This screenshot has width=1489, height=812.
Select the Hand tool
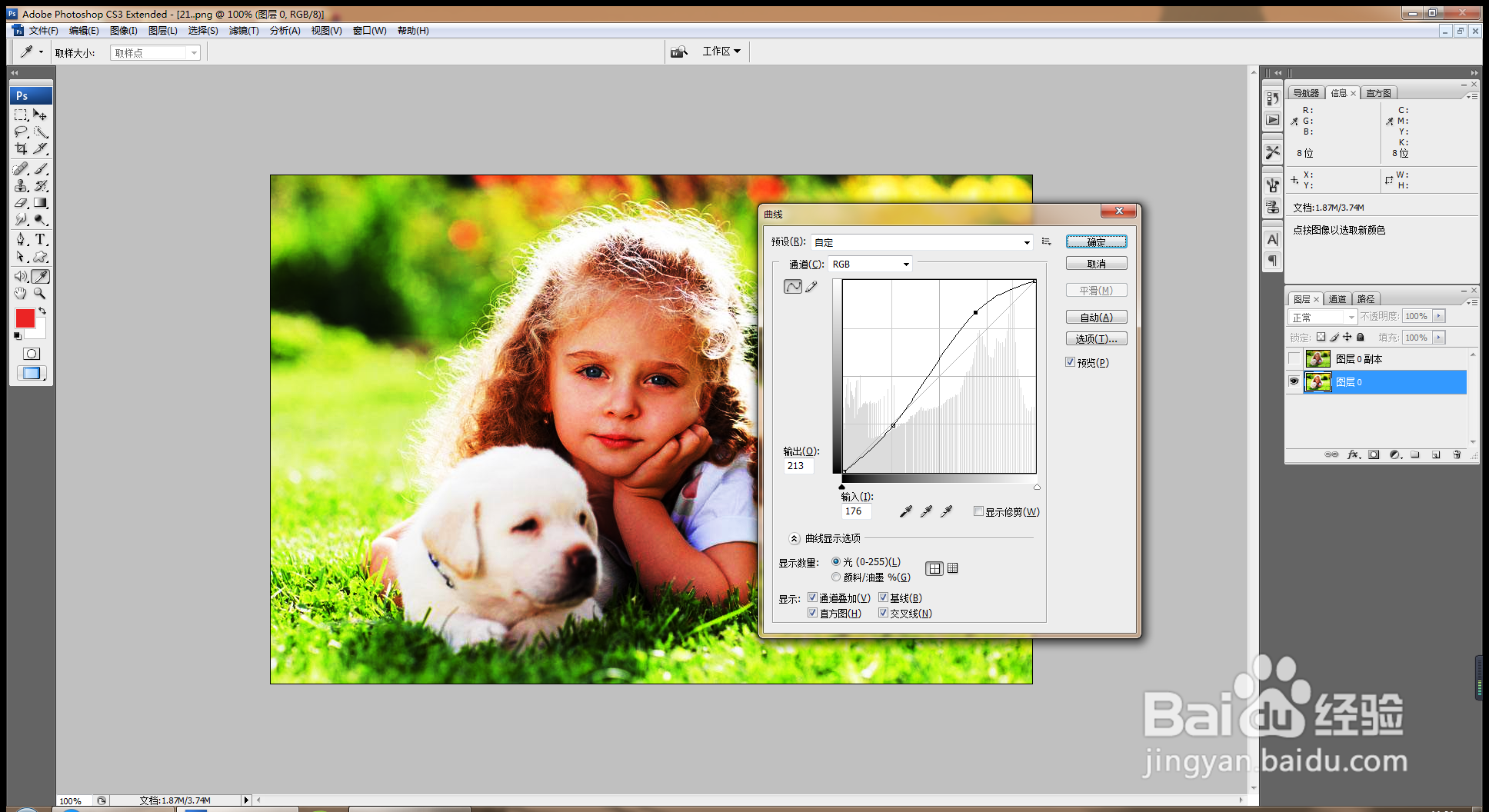click(x=21, y=294)
